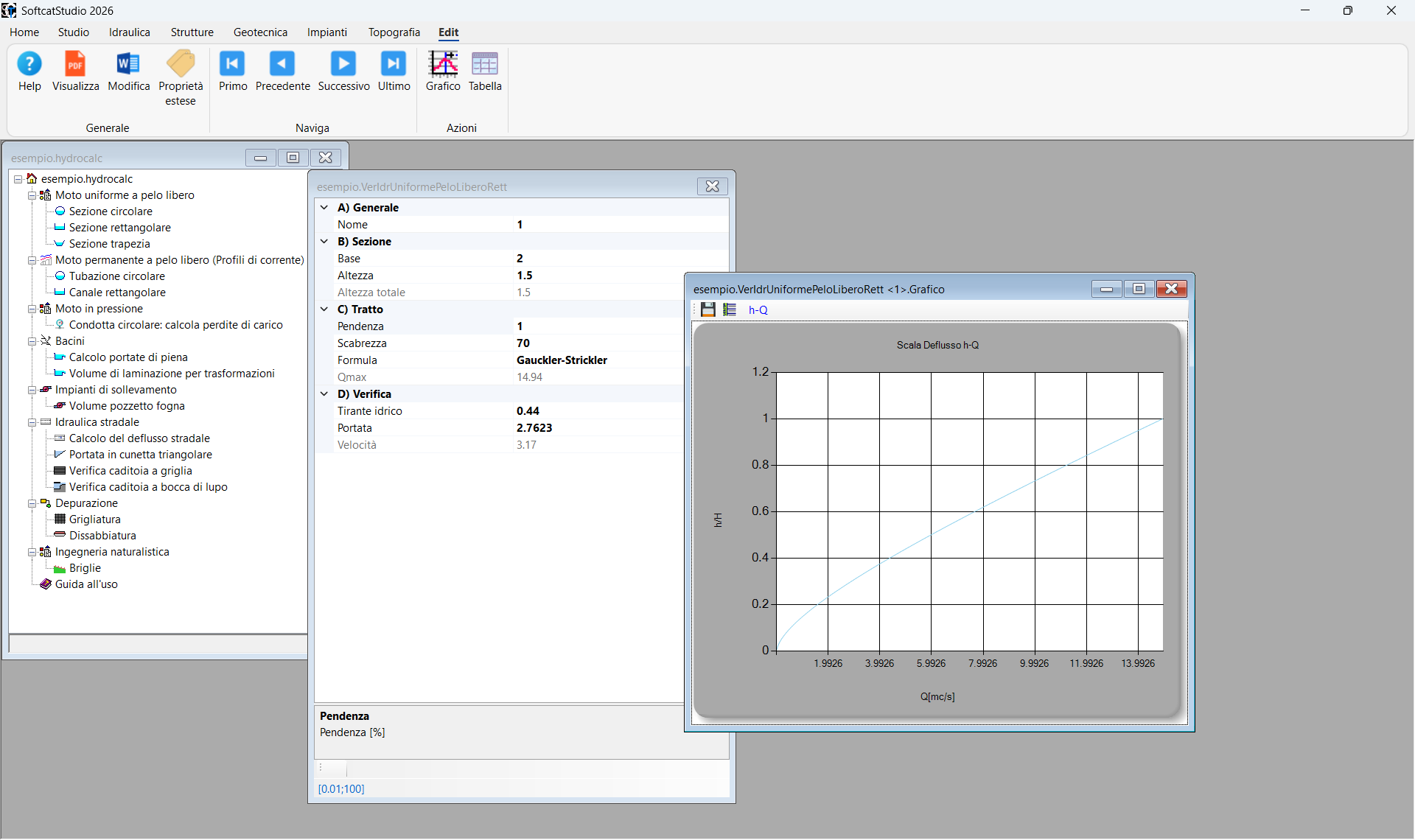Screen dimensions: 1415x840
Task: Collapse the C) Tratto property group
Action: (x=324, y=309)
